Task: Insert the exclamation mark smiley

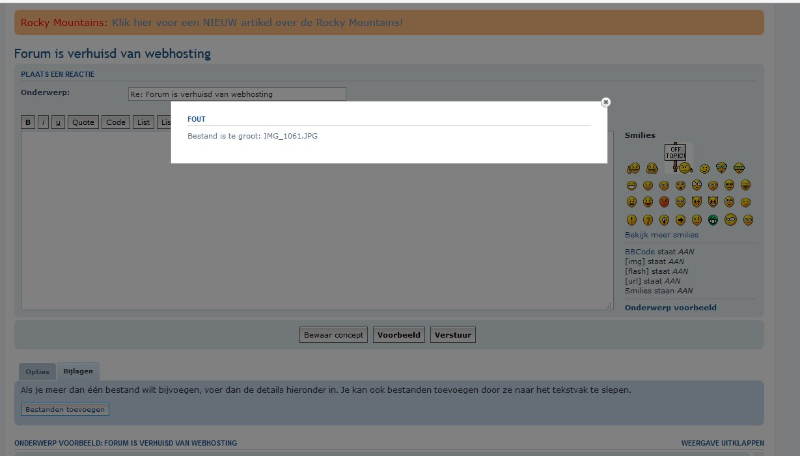Action: tap(632, 220)
